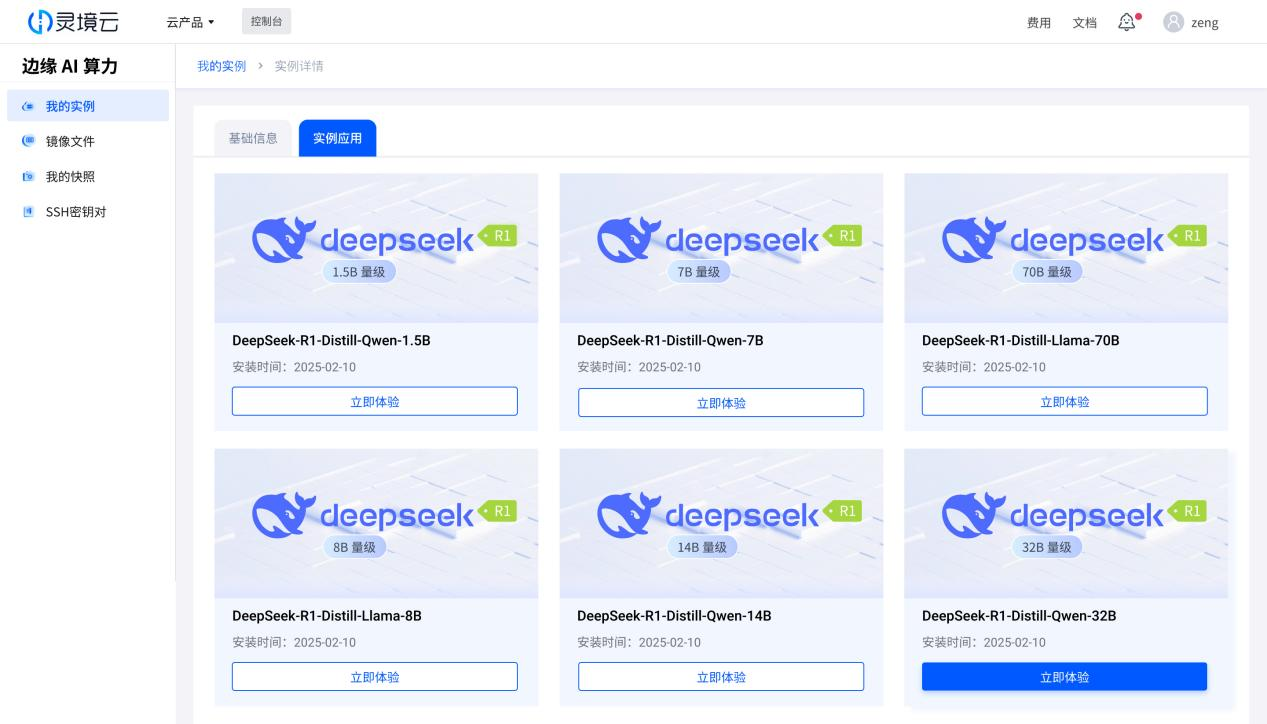1267x724 pixels.
Task: Click 立即体验 for DeepSeek-R1-Distill-Llama-8B
Action: pos(375,676)
